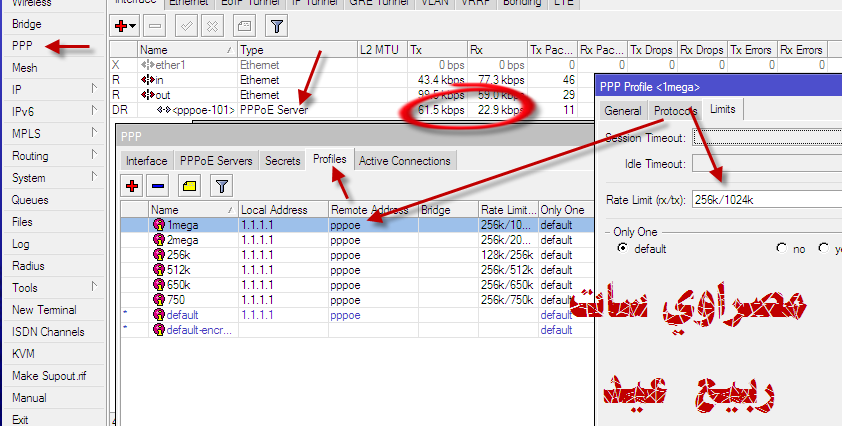This screenshot has width=842, height=426.
Task: Open PPP in the sidebar menu
Action: pos(22,46)
